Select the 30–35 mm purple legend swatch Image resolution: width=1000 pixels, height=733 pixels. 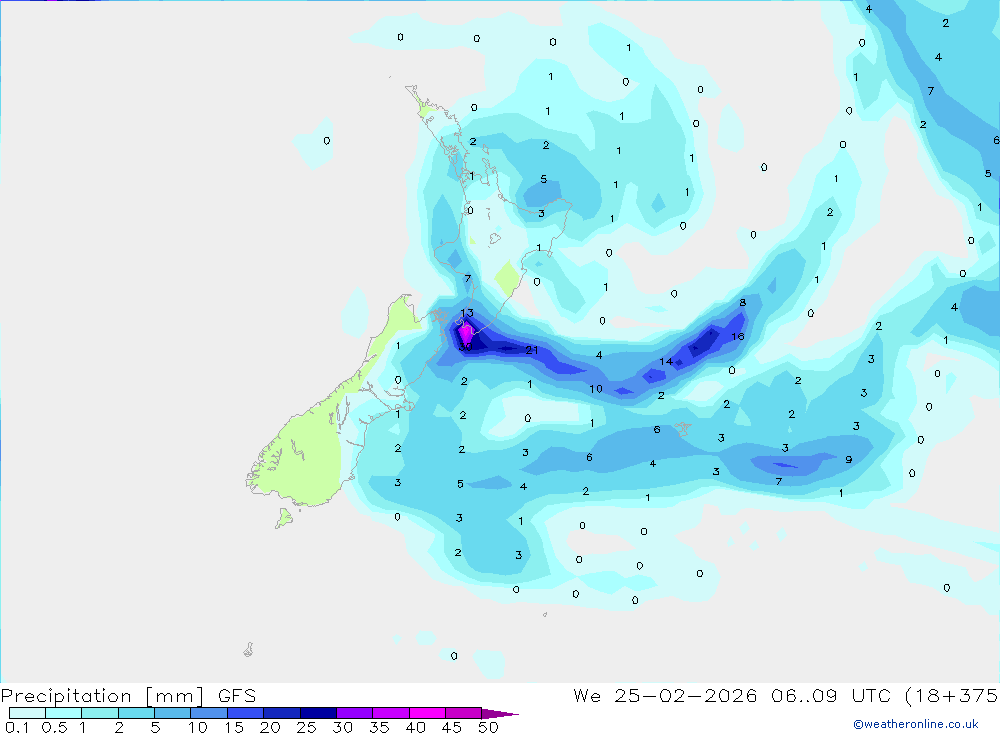click(x=355, y=713)
